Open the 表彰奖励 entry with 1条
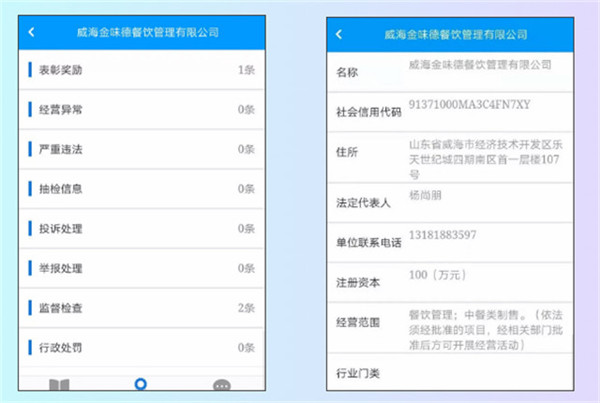Viewport: 600px width, 403px height. (146, 70)
